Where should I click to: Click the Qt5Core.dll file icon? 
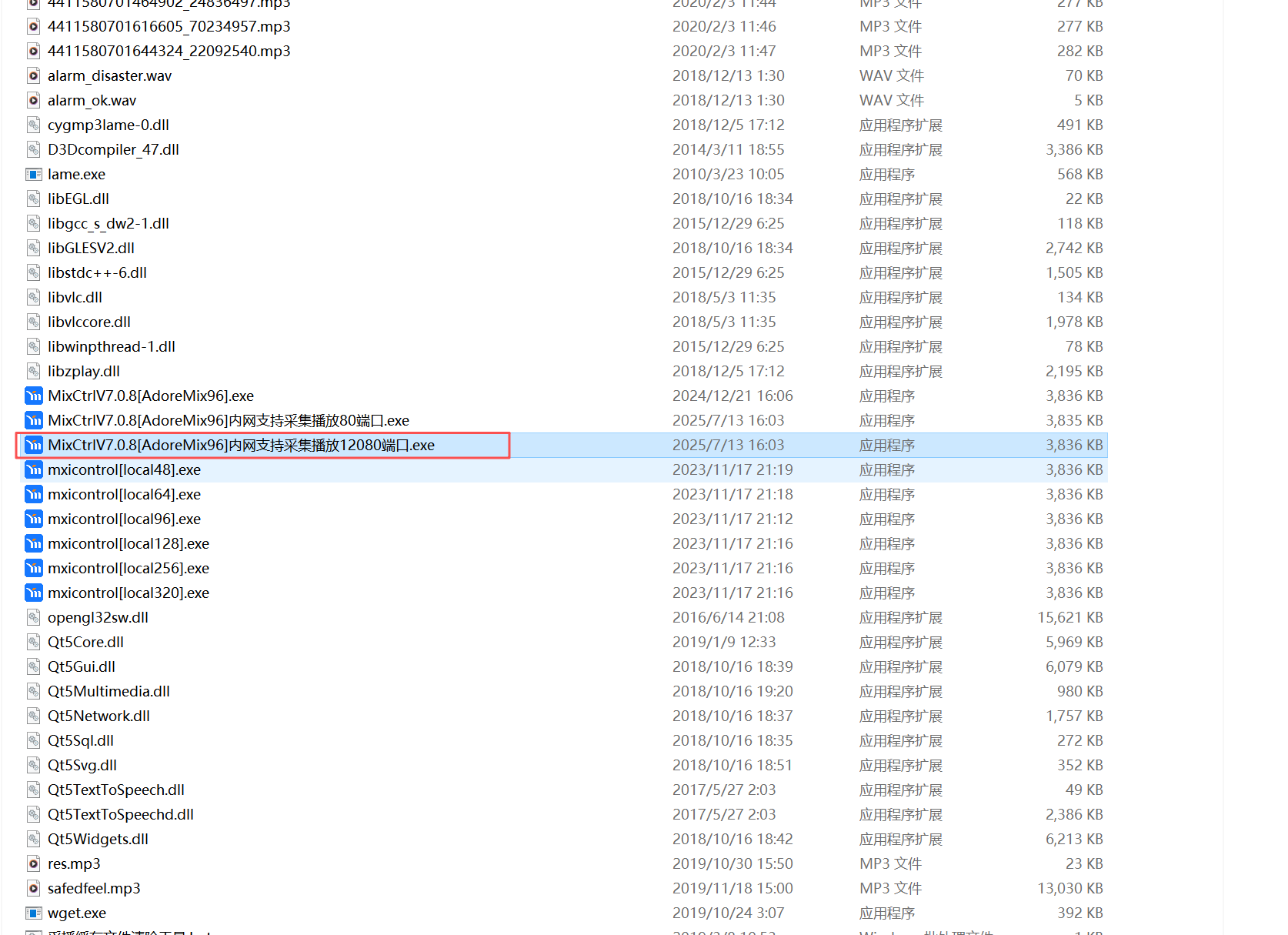(34, 643)
